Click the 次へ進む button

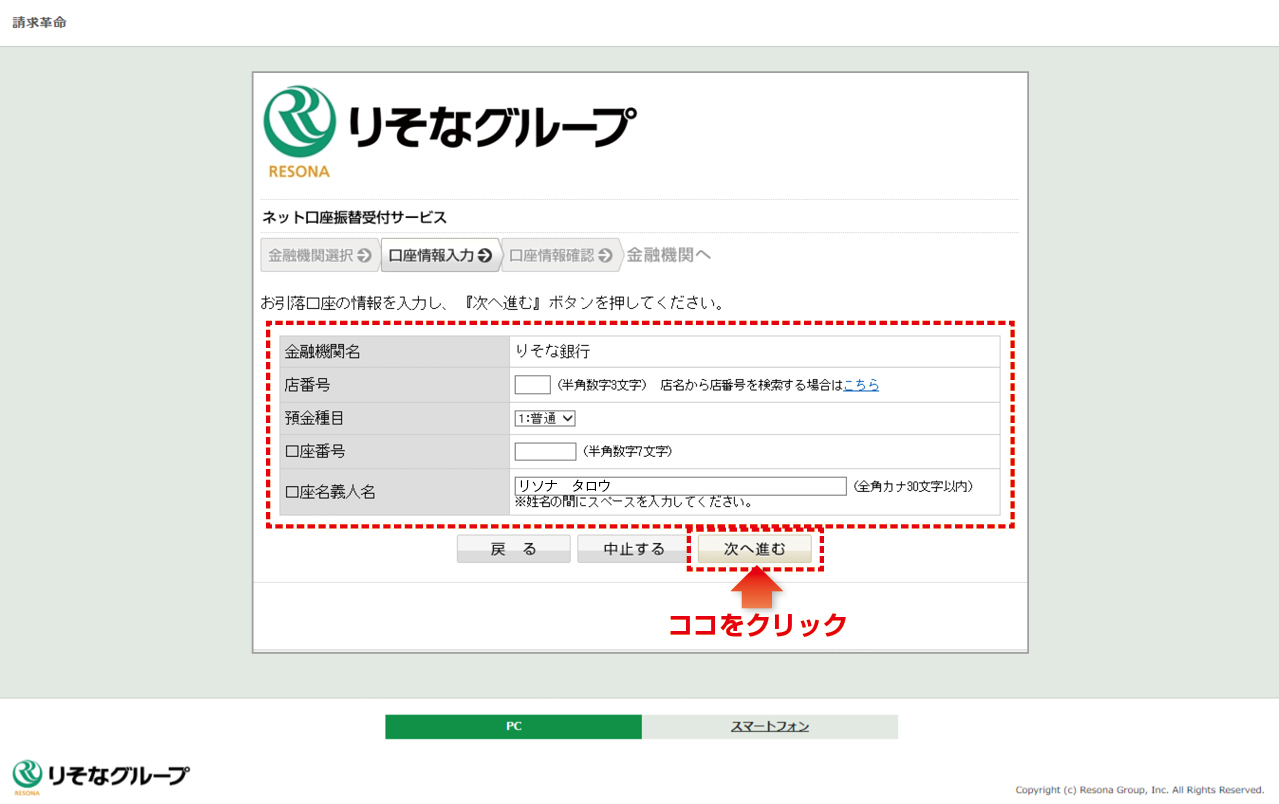coord(754,549)
